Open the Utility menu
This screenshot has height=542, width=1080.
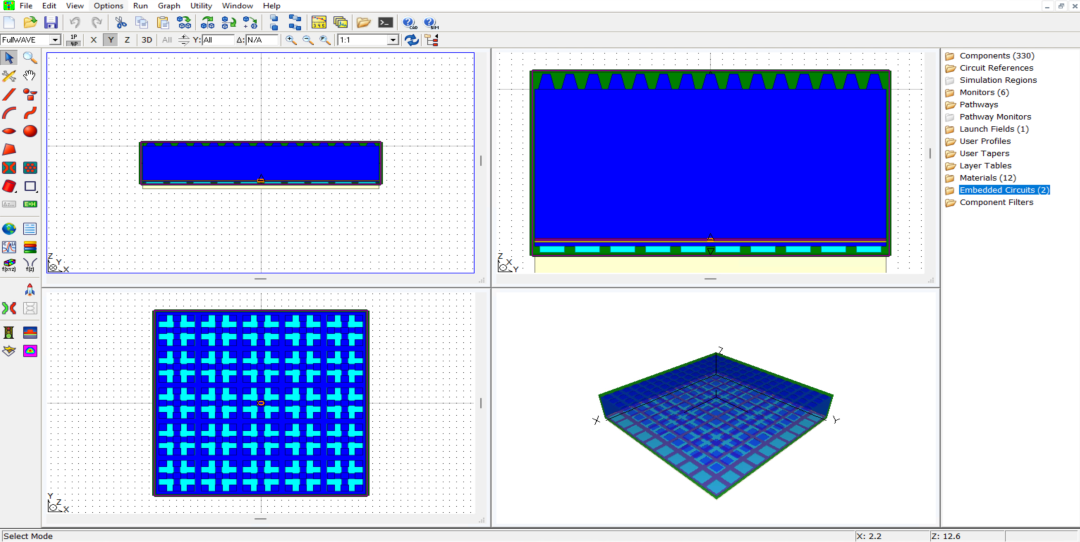pyautogui.click(x=201, y=6)
